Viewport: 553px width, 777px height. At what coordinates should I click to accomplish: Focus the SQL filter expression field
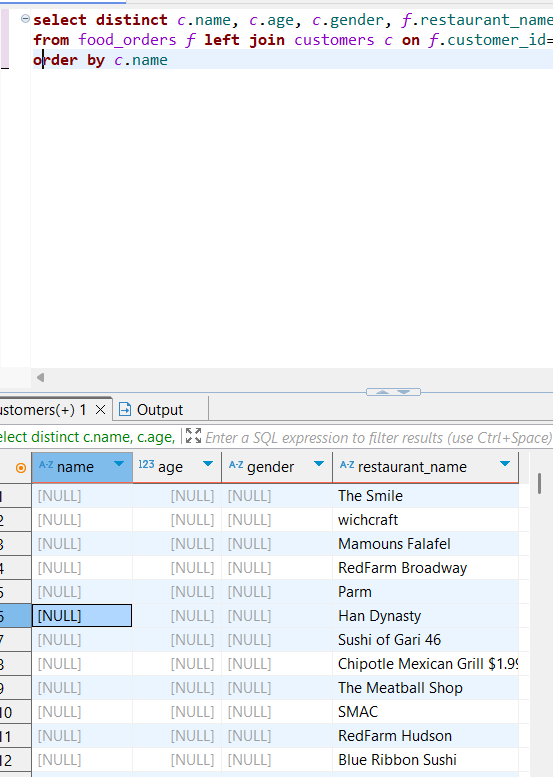point(378,438)
